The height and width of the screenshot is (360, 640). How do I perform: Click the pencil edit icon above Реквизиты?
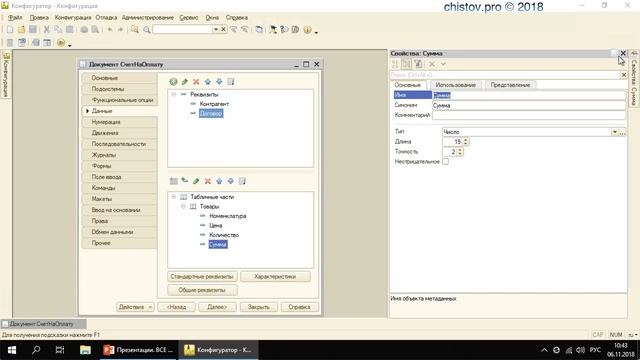(185, 82)
